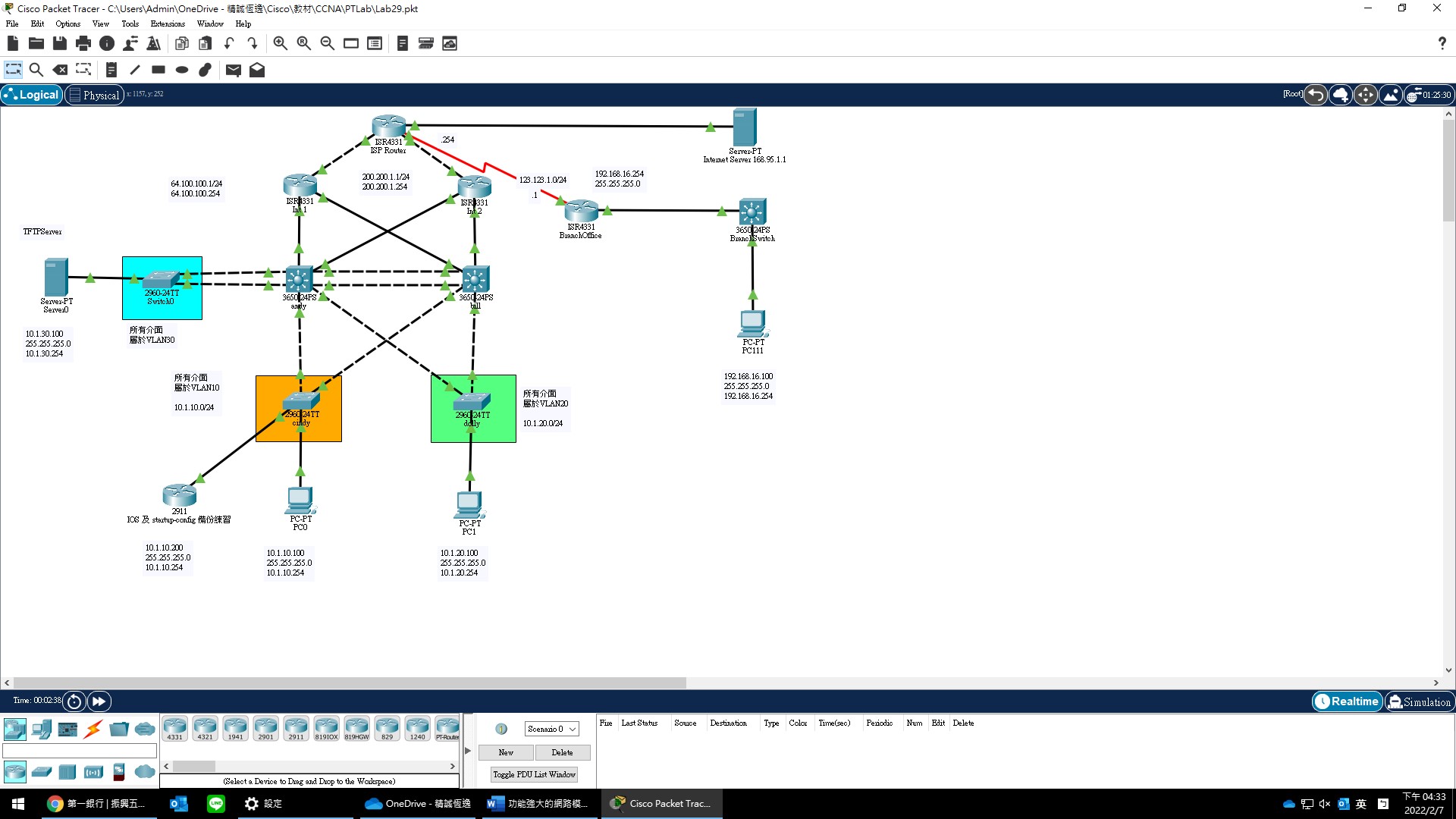Click the device list right scroll arrow

453,766
